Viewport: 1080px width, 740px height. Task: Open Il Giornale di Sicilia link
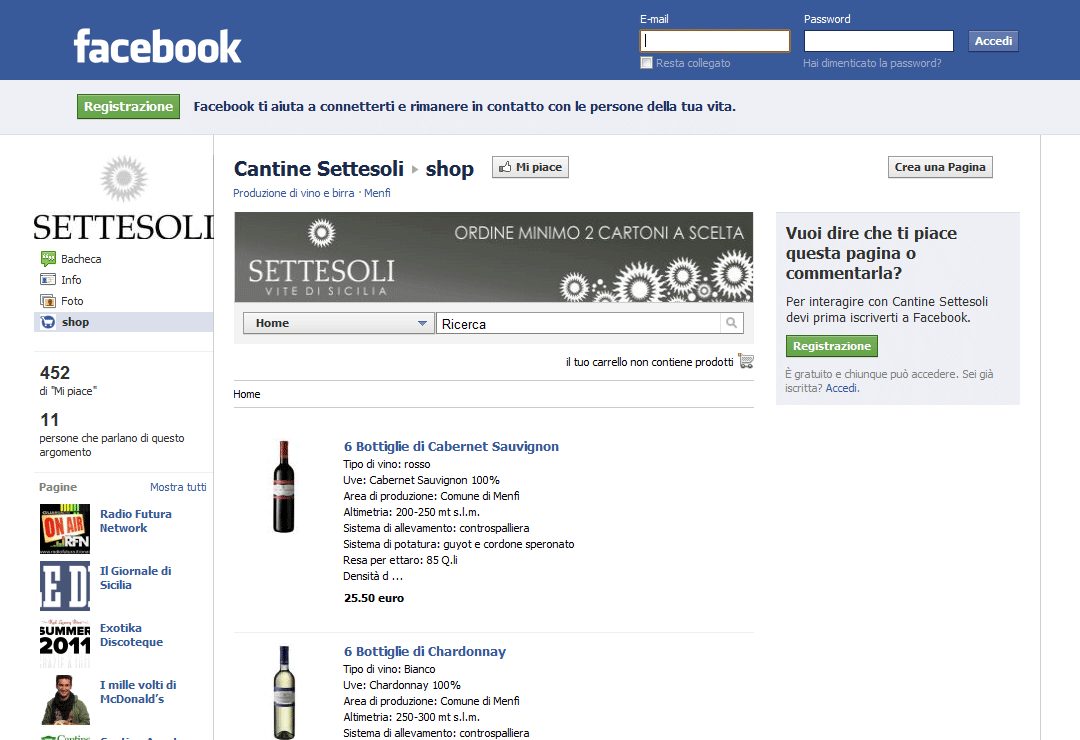(136, 578)
